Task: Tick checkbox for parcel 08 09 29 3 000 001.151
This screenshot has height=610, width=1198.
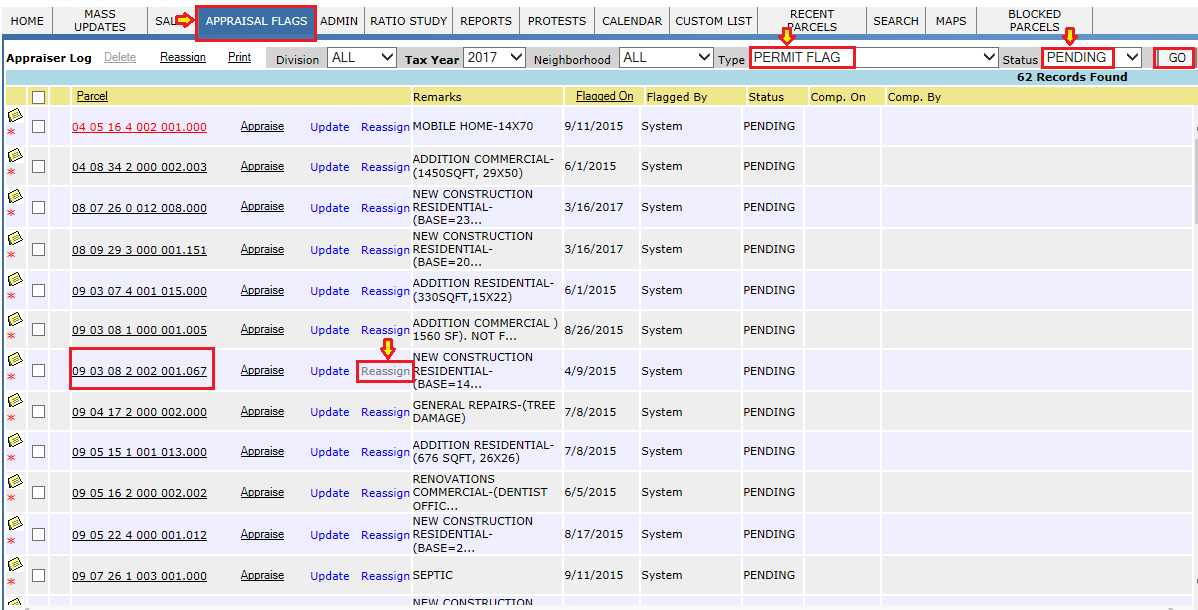Action: [38, 249]
